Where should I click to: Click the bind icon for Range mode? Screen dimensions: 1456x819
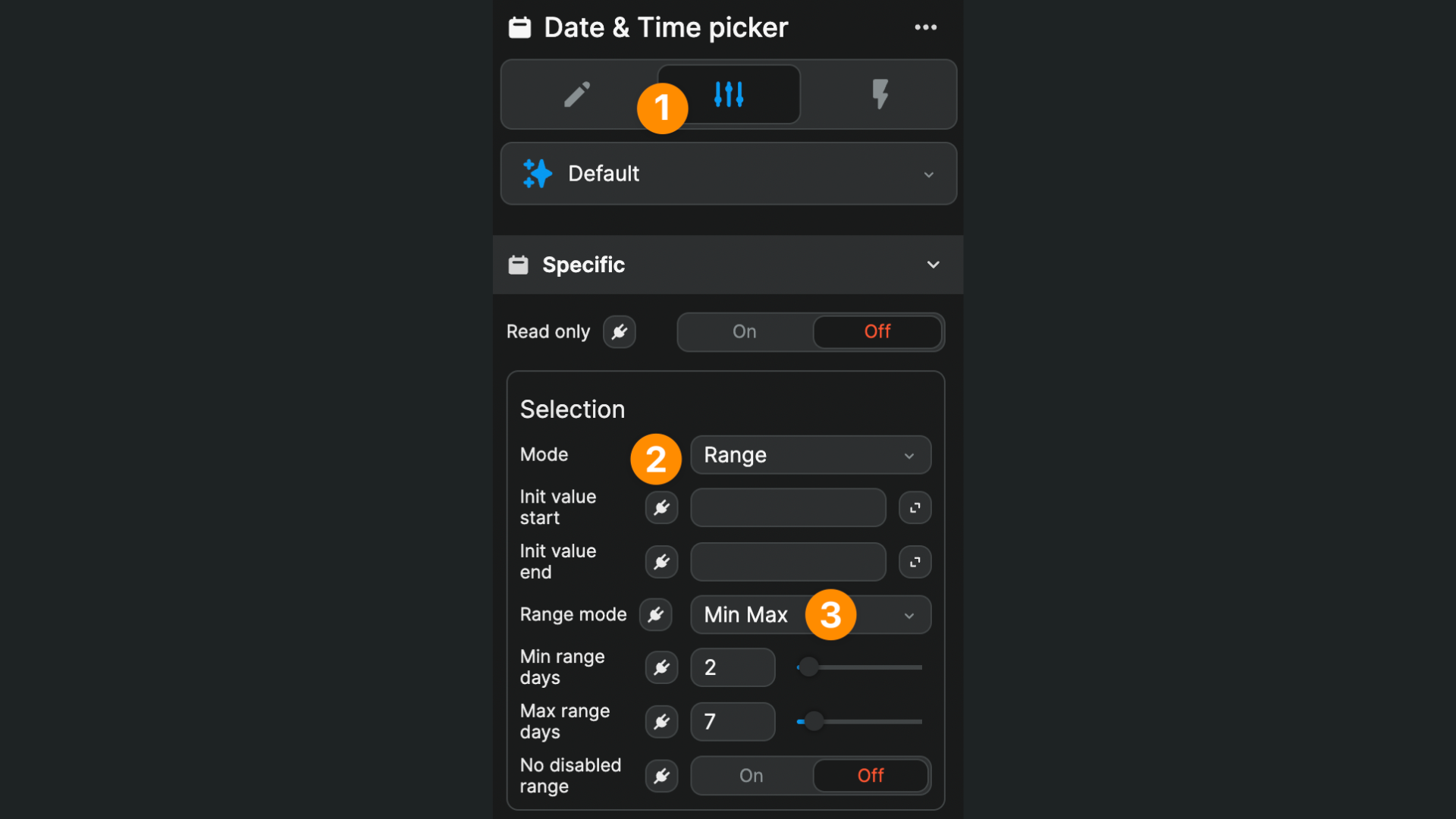coord(655,614)
